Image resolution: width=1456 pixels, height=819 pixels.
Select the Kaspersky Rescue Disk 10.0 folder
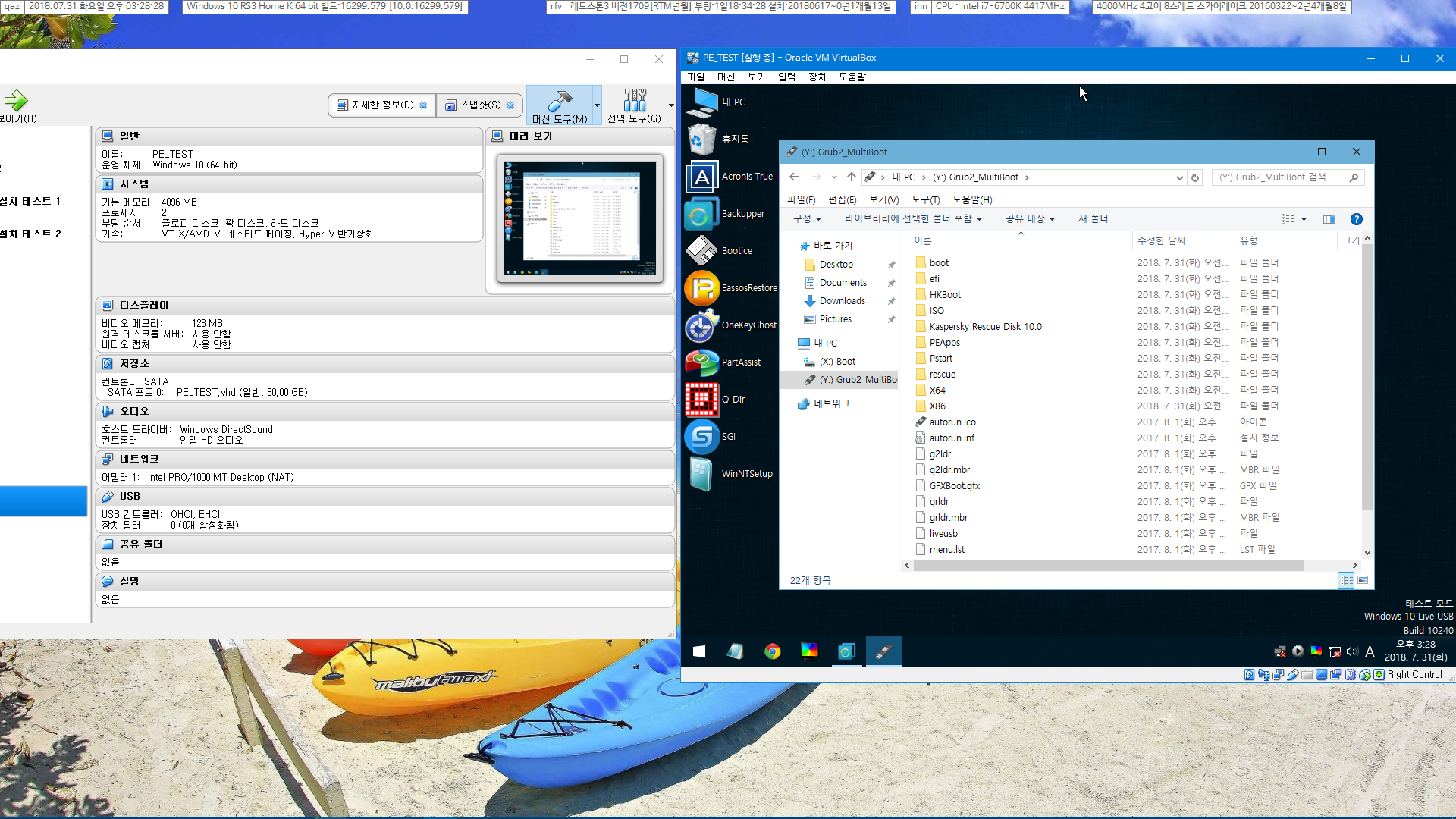[x=985, y=327]
